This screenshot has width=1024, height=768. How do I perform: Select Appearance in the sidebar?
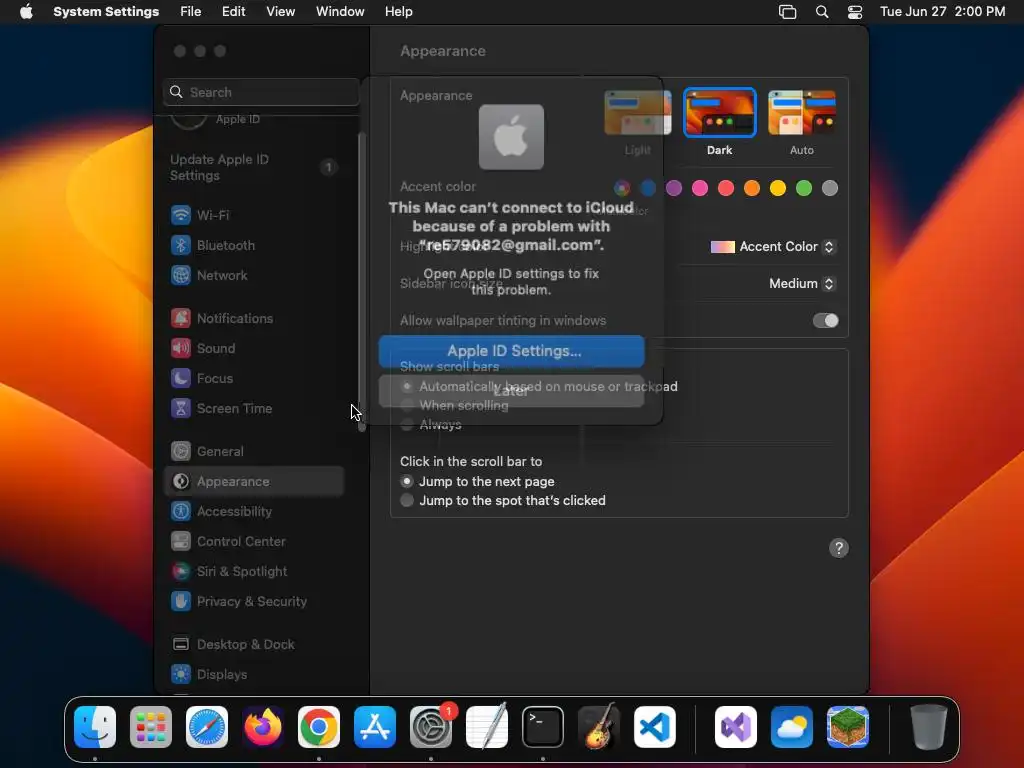tap(253, 481)
